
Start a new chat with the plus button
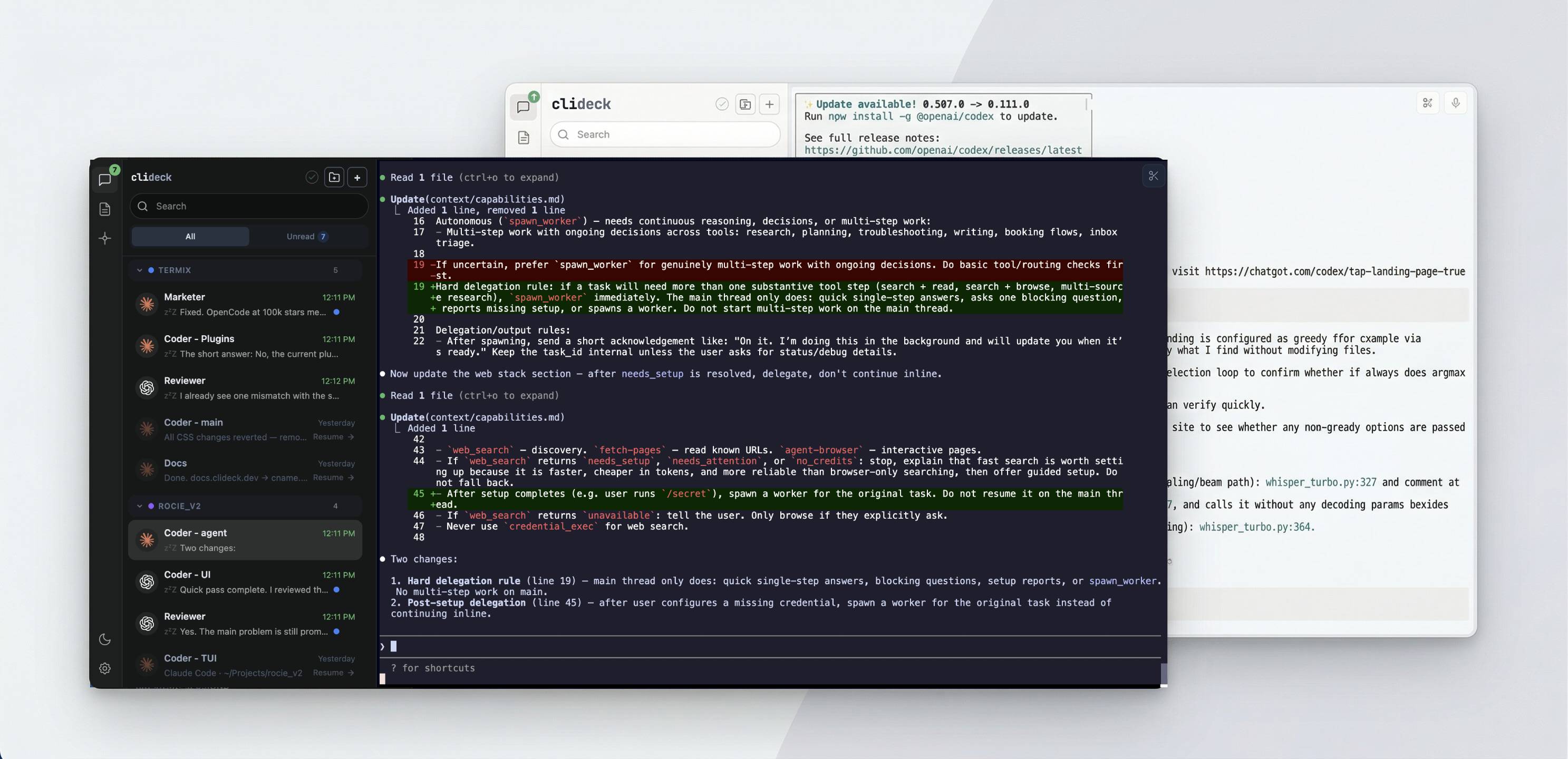(357, 177)
